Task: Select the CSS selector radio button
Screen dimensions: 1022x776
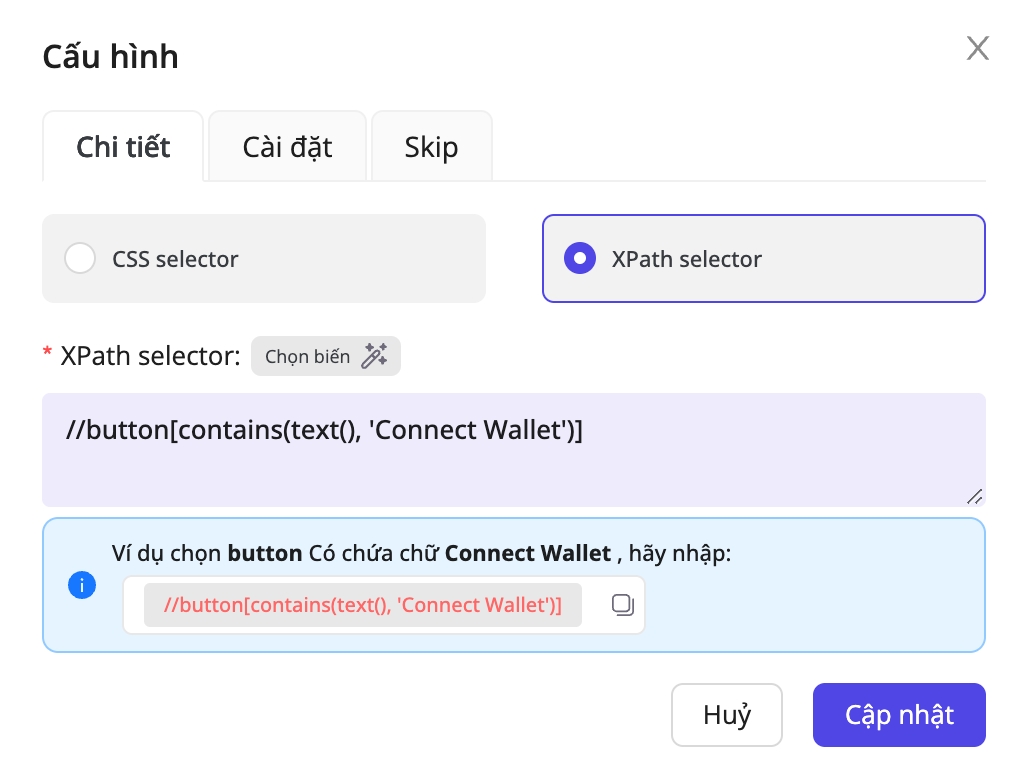Action: (x=80, y=259)
